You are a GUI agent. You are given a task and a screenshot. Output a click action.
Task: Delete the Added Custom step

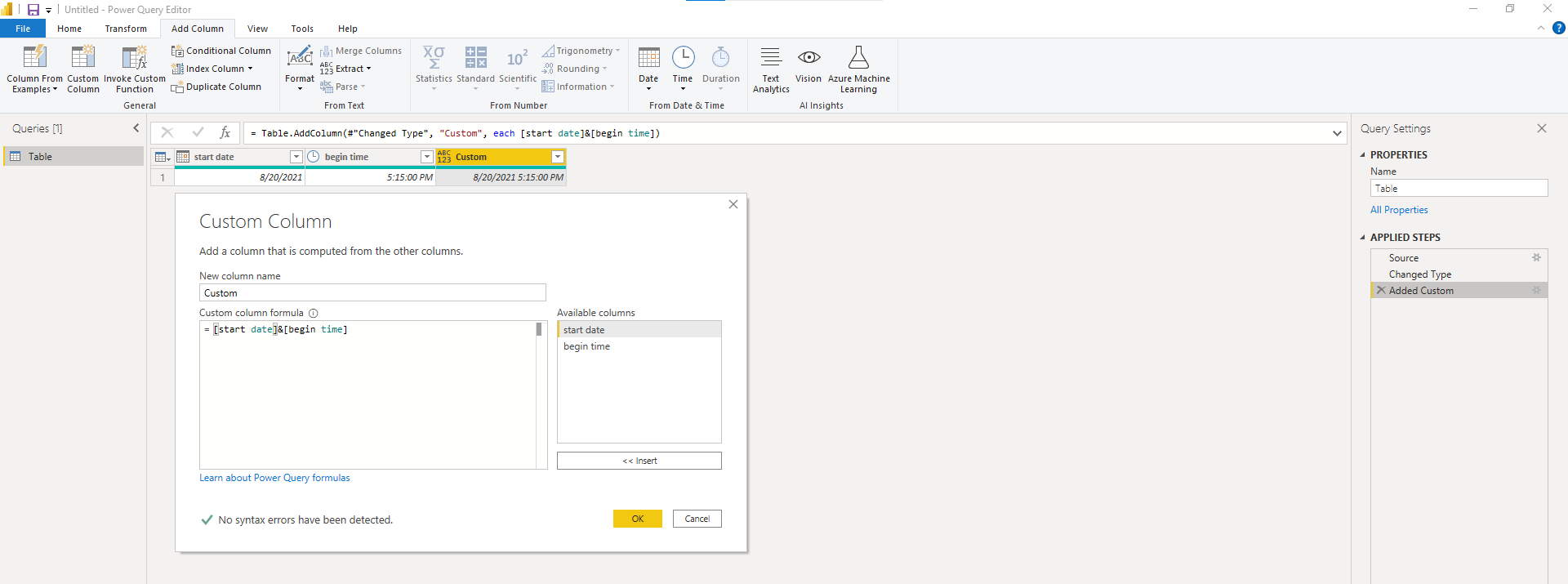1381,290
